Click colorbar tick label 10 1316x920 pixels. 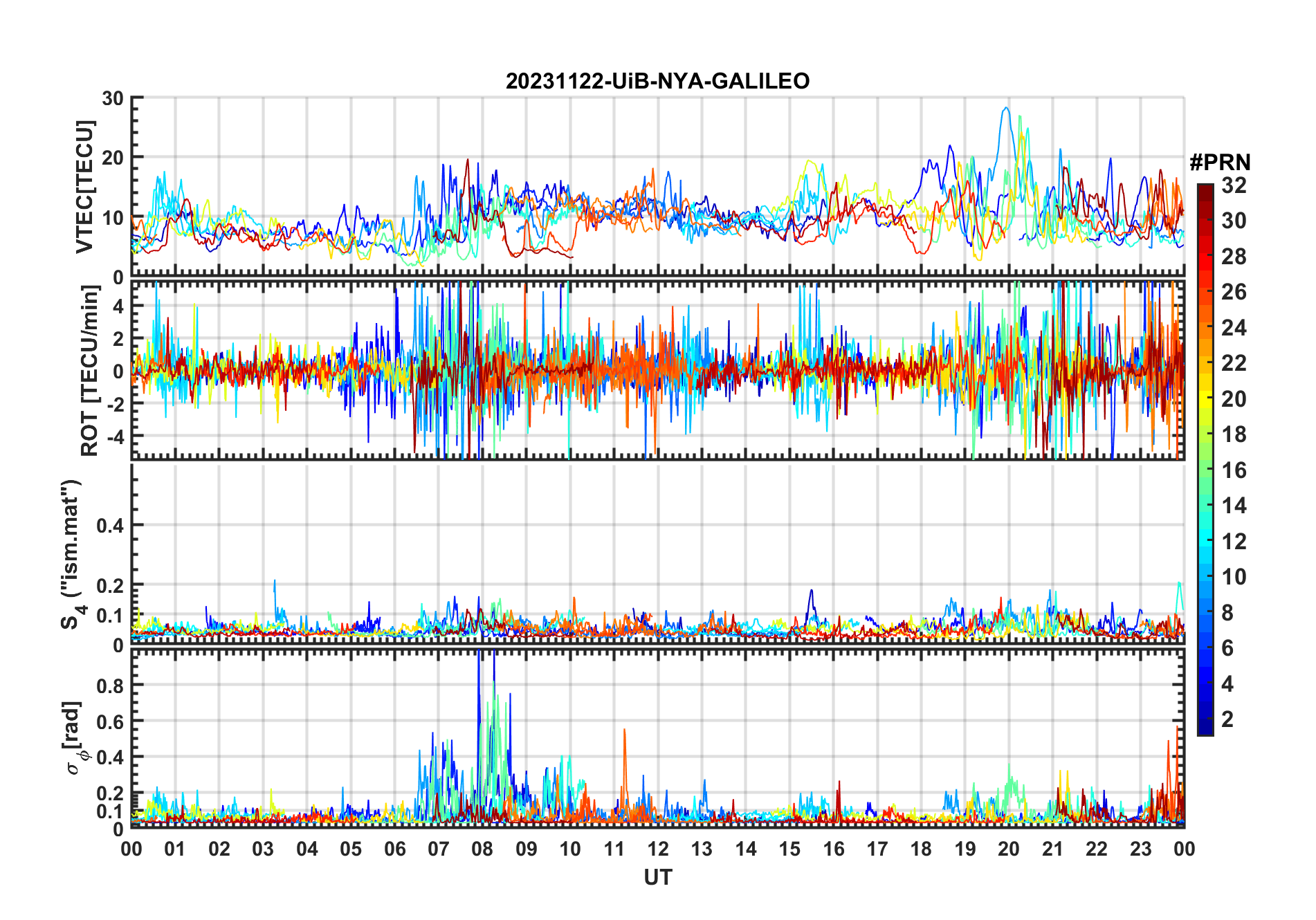click(1234, 577)
